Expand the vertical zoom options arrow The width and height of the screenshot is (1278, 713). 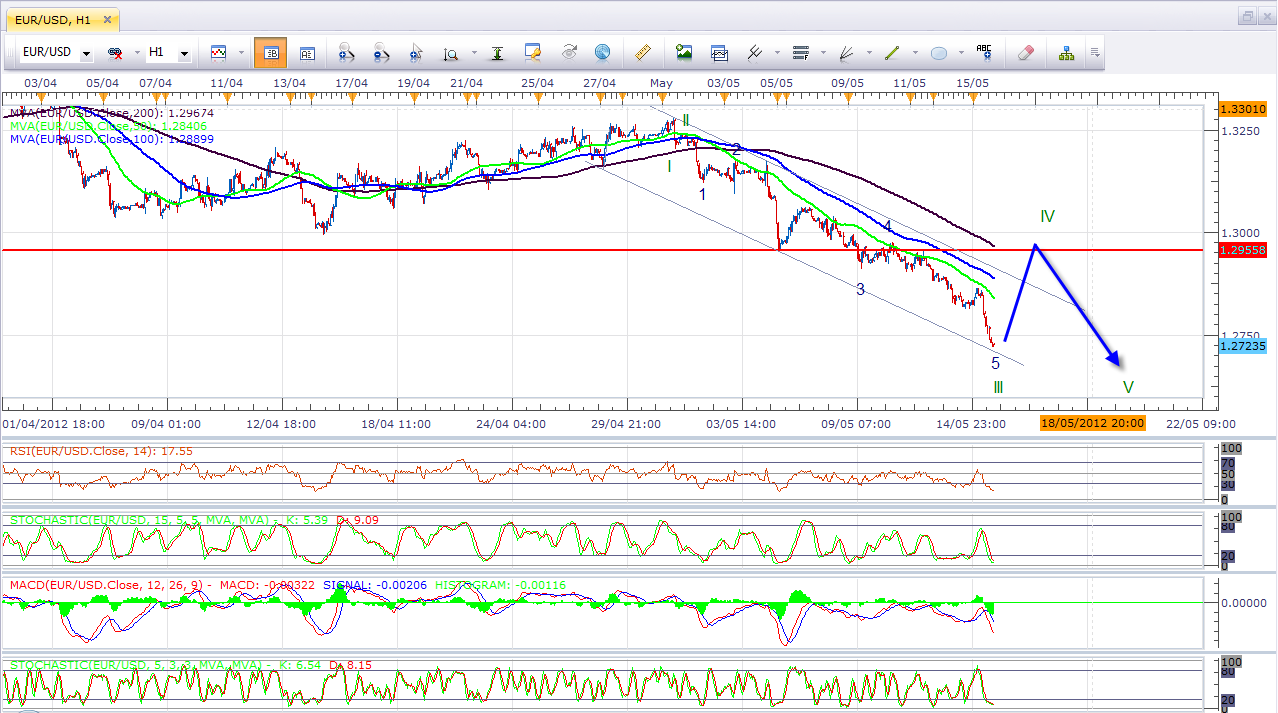[473, 53]
